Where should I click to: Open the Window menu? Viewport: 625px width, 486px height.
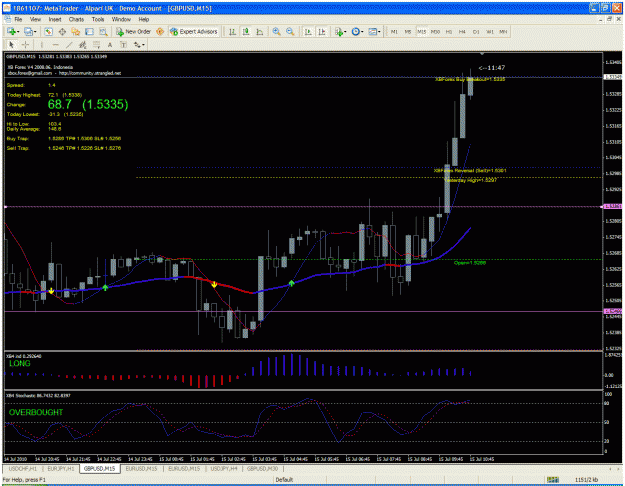(x=121, y=19)
